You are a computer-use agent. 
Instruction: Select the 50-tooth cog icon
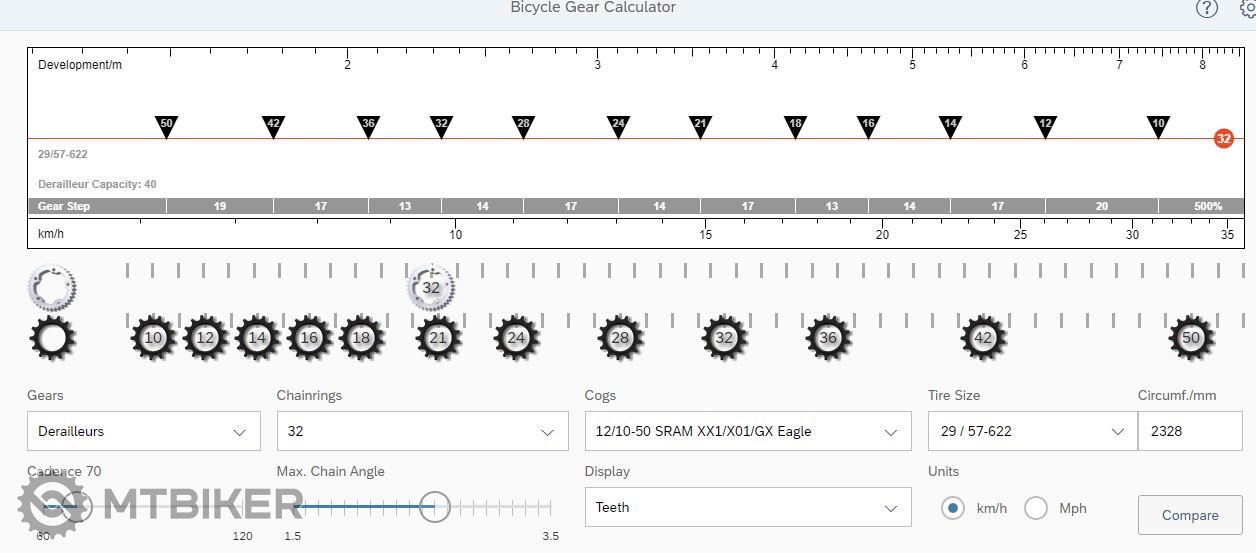pos(1190,338)
